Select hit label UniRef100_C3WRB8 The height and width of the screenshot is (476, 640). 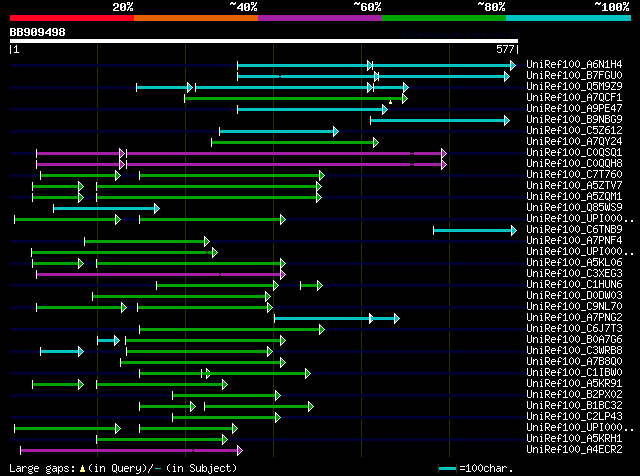coord(574,351)
